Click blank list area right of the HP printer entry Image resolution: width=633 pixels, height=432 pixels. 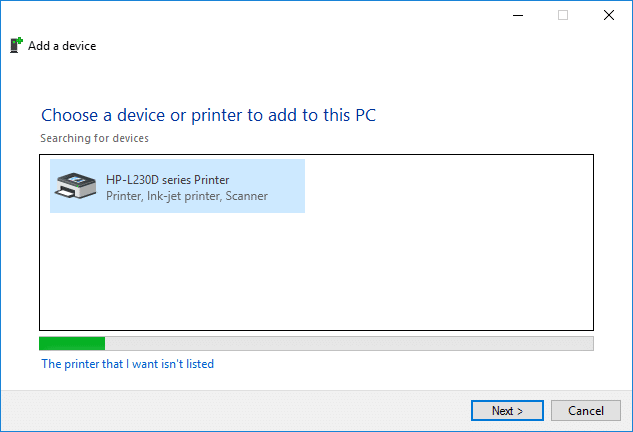[x=450, y=186]
